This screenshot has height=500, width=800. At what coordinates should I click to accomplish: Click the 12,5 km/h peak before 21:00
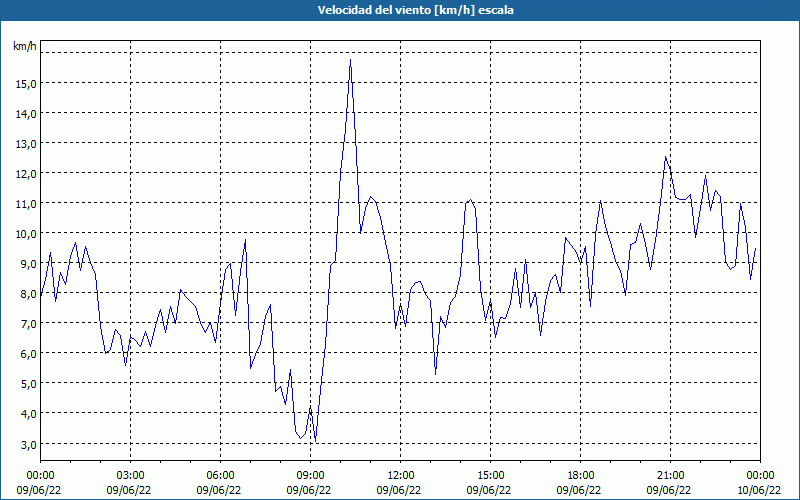(x=665, y=157)
